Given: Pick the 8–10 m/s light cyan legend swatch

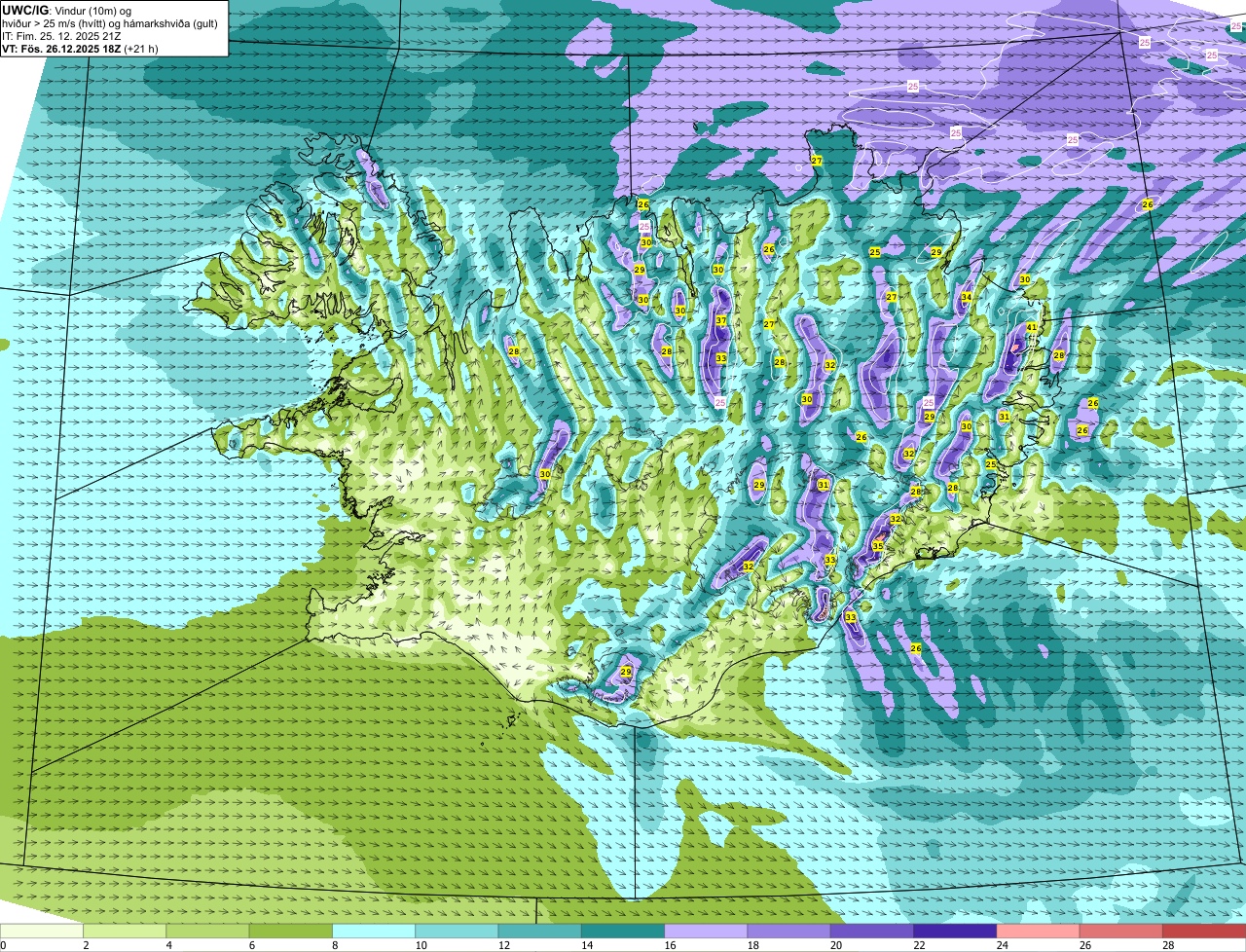Looking at the screenshot, I should [374, 931].
